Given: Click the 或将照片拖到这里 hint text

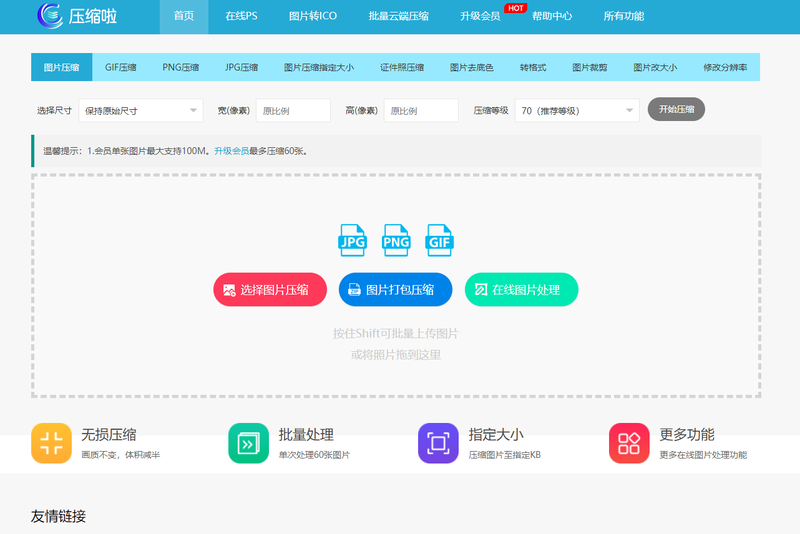Looking at the screenshot, I should (396, 355).
